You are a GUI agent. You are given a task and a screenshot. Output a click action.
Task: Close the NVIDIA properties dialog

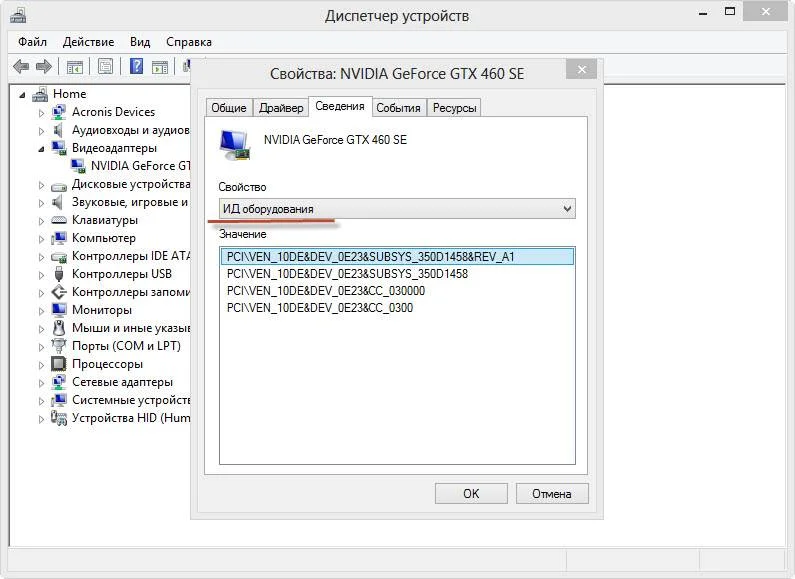point(582,69)
